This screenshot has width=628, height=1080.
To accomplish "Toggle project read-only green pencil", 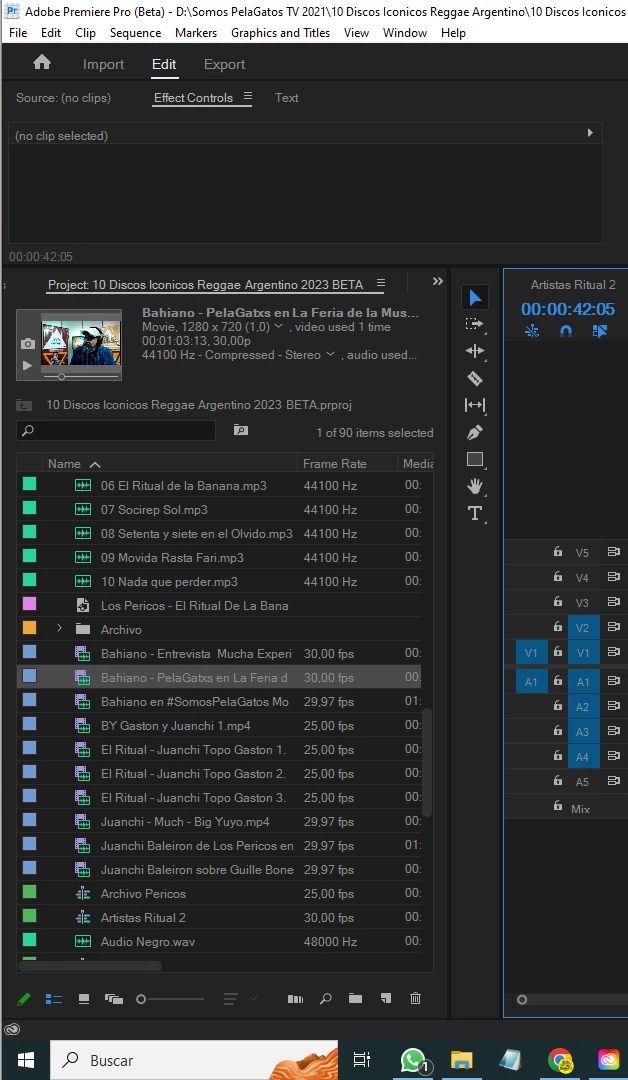I will pyautogui.click(x=23, y=999).
